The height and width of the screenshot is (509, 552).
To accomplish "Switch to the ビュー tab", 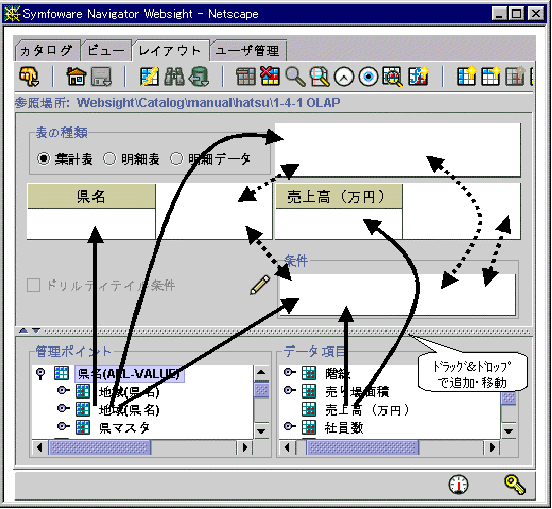I will (x=106, y=51).
